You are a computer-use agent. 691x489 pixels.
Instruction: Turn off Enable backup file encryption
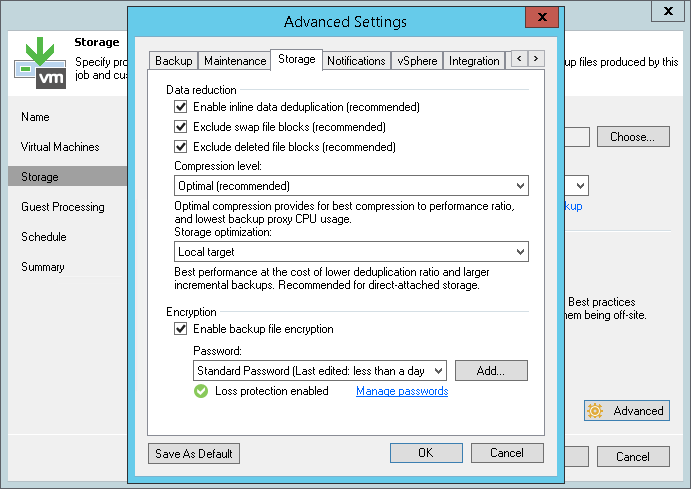(181, 329)
